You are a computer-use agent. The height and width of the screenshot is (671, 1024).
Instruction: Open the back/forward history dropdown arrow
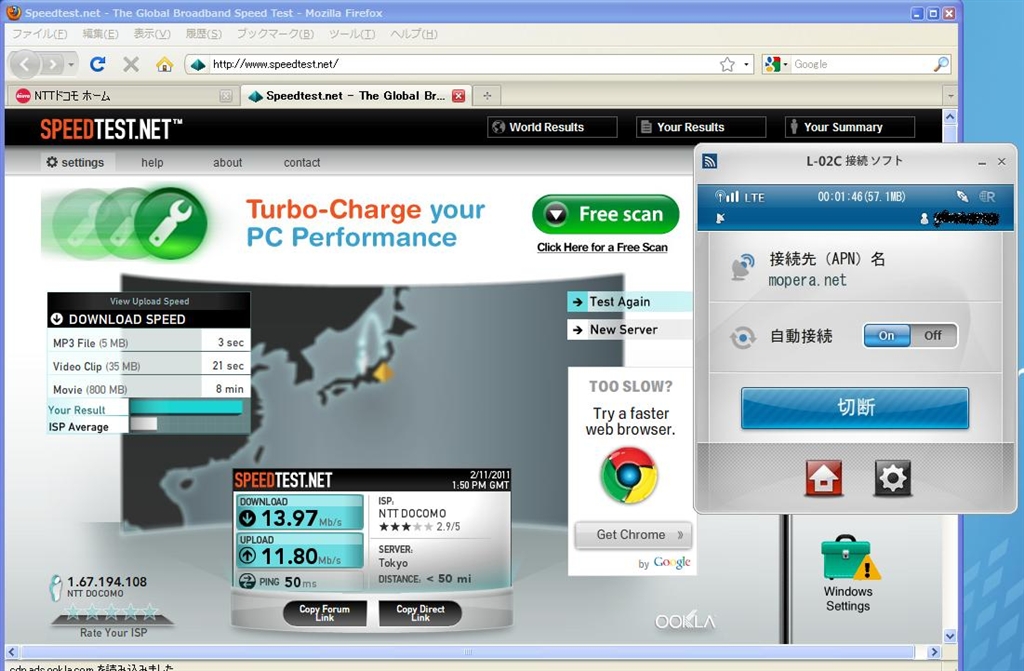point(71,64)
